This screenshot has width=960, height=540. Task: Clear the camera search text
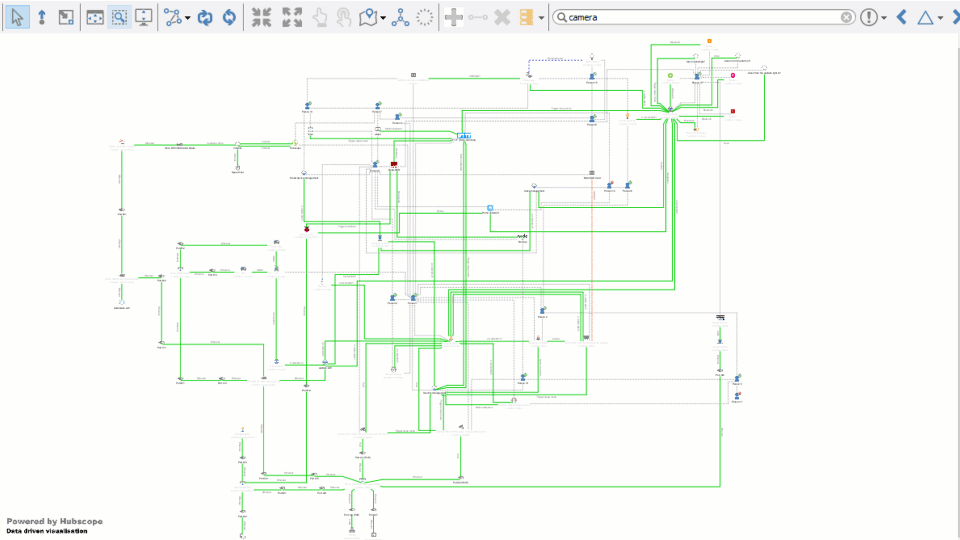point(846,17)
